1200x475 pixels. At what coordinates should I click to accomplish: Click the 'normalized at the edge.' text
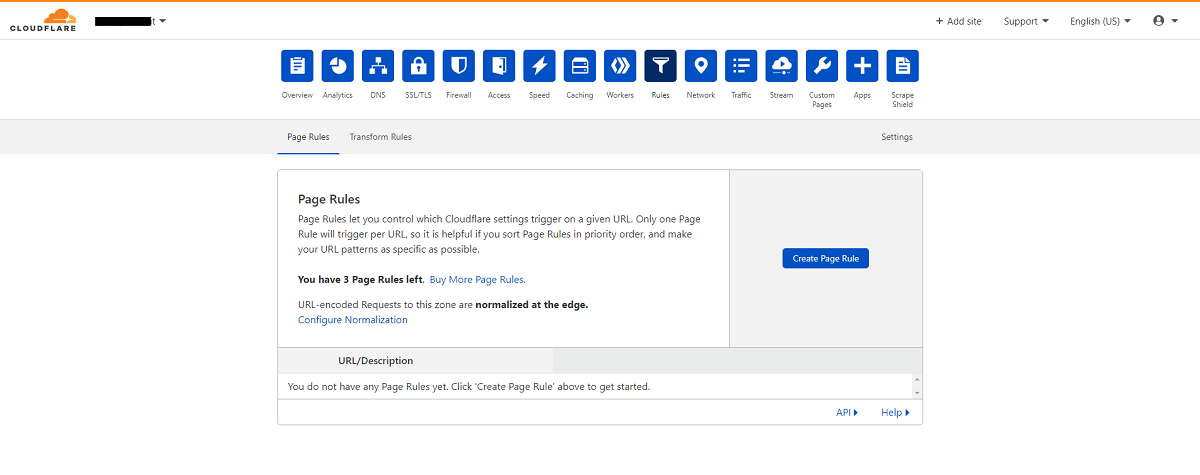532,304
